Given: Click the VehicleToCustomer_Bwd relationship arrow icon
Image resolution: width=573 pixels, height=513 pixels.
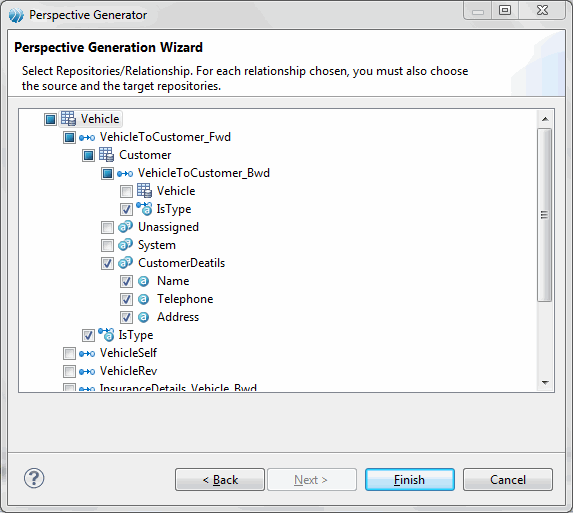Looking at the screenshot, I should tap(125, 174).
